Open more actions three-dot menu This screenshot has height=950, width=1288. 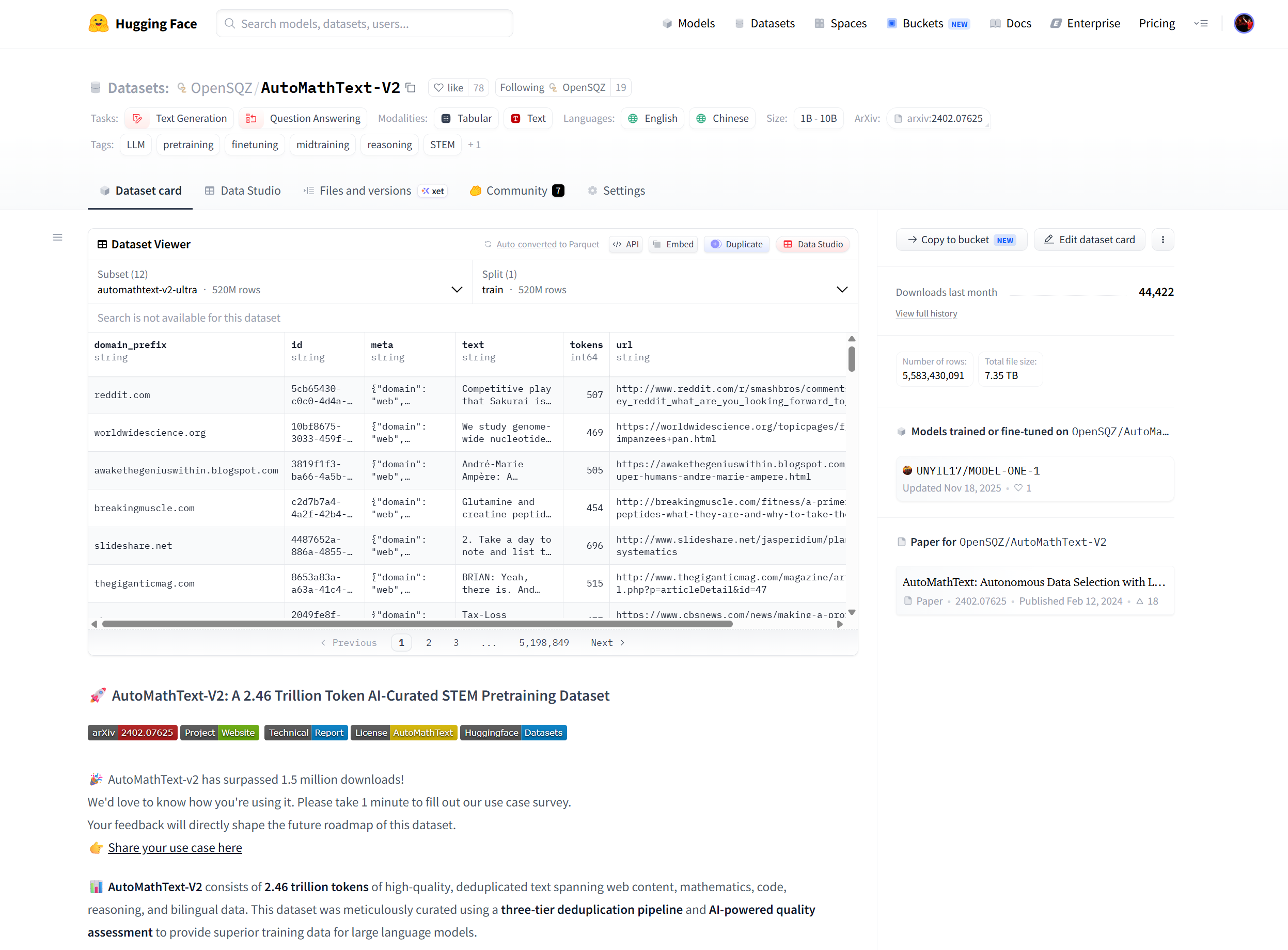tap(1163, 240)
